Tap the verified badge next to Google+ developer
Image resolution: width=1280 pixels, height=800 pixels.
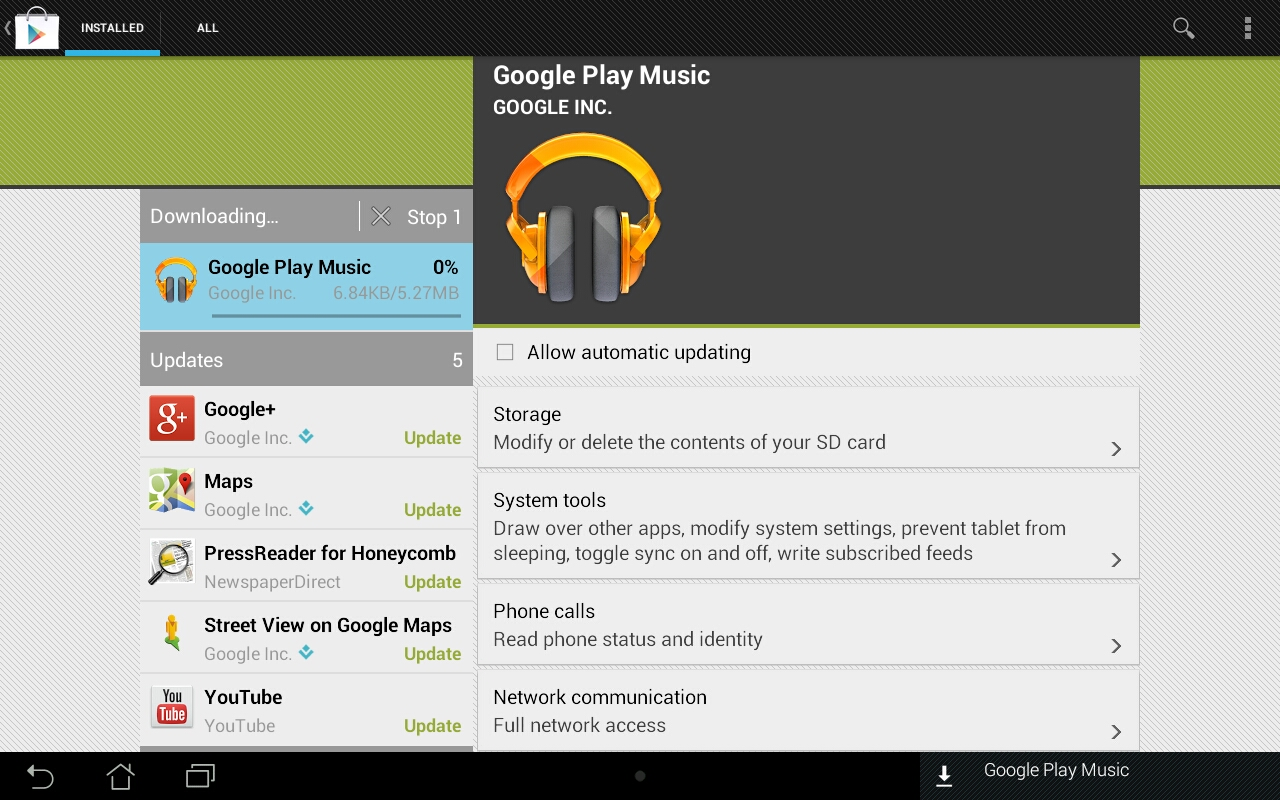point(307,436)
